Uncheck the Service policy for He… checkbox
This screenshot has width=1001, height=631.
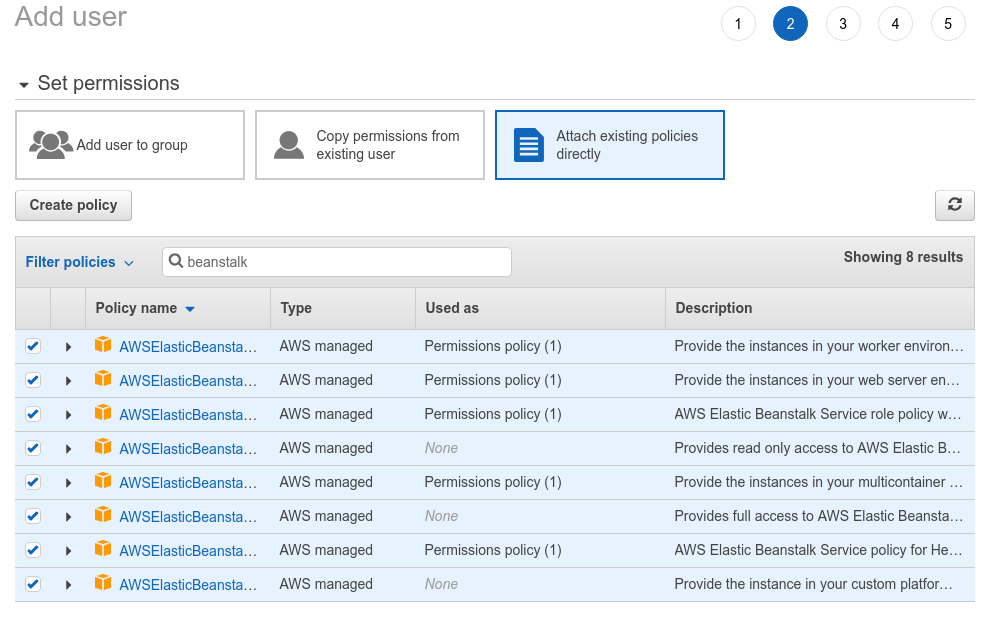click(x=33, y=550)
